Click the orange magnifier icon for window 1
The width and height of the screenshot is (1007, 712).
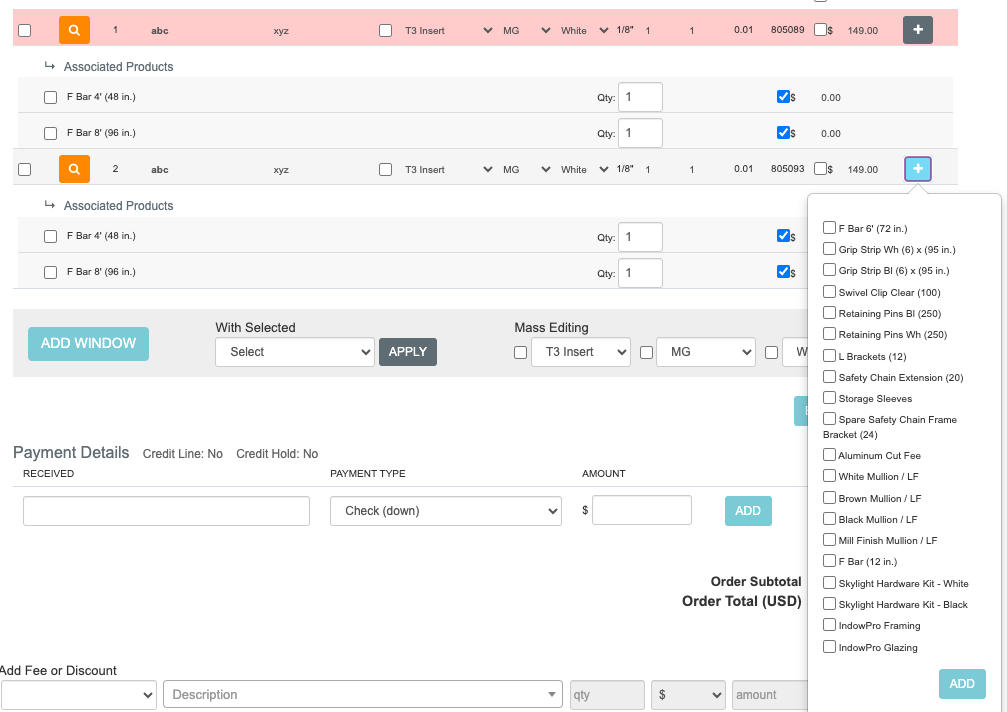pos(74,30)
